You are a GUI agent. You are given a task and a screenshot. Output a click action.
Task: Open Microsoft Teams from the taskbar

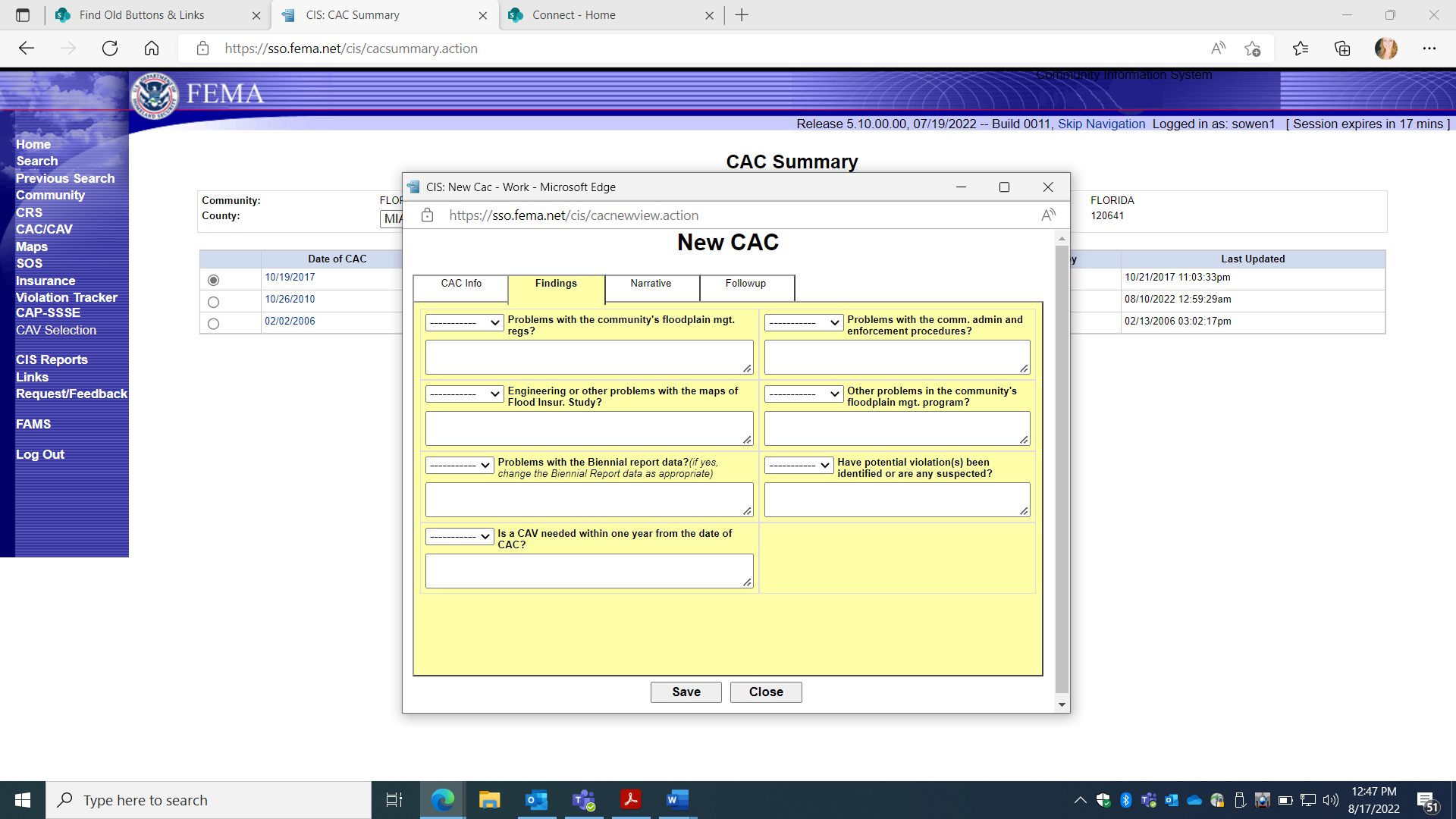click(x=583, y=800)
